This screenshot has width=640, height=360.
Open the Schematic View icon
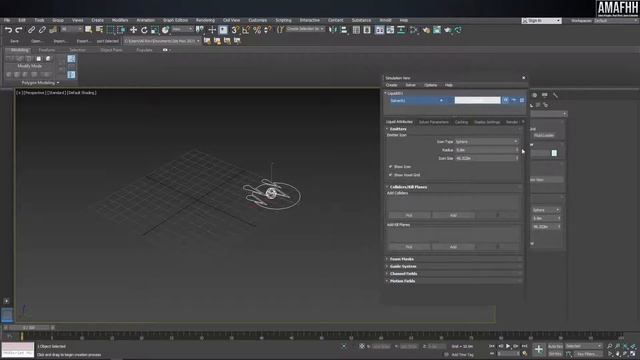pos(401,30)
